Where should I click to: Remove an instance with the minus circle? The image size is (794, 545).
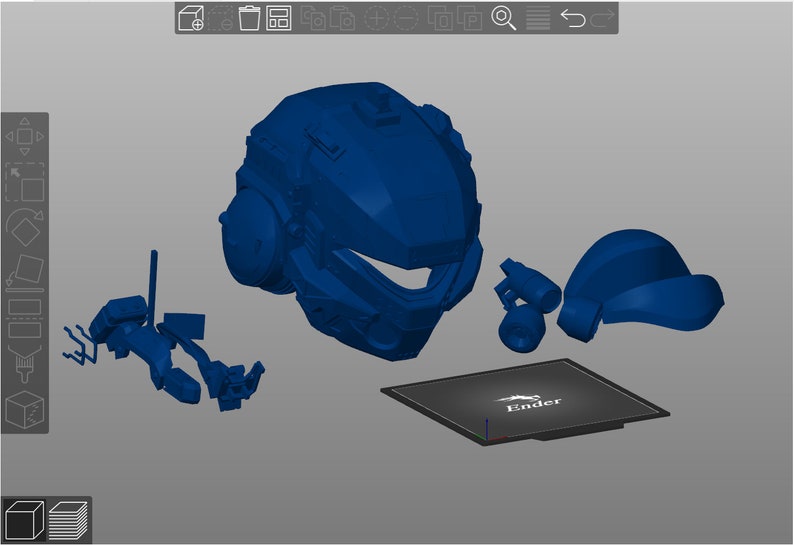point(406,18)
